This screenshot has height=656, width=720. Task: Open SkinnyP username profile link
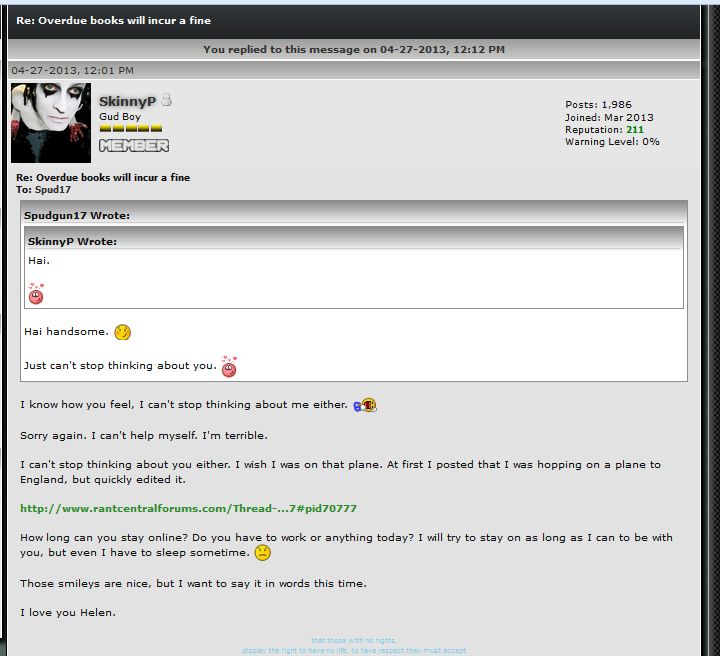pos(127,101)
